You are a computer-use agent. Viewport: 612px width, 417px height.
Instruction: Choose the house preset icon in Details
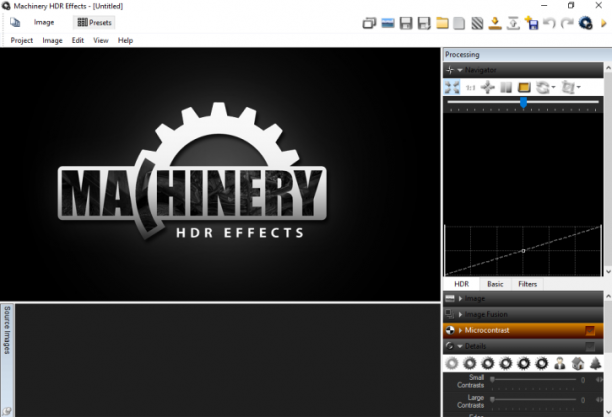point(578,364)
